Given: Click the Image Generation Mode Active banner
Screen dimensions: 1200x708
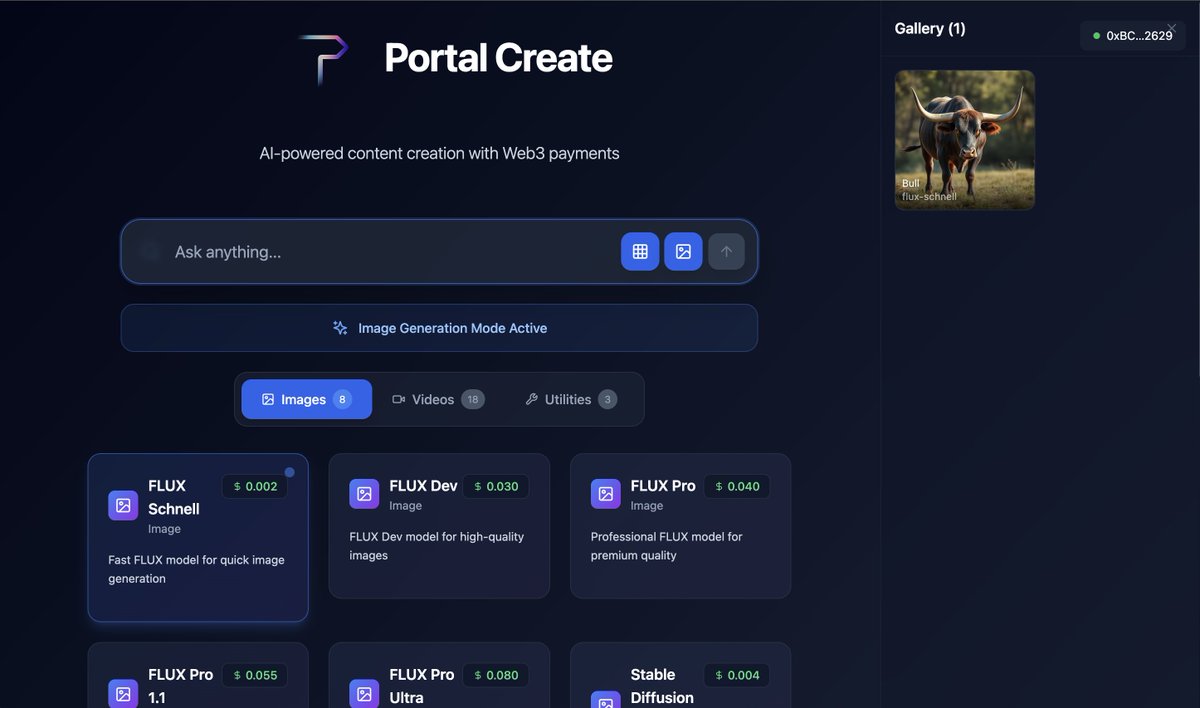Looking at the screenshot, I should [x=439, y=328].
